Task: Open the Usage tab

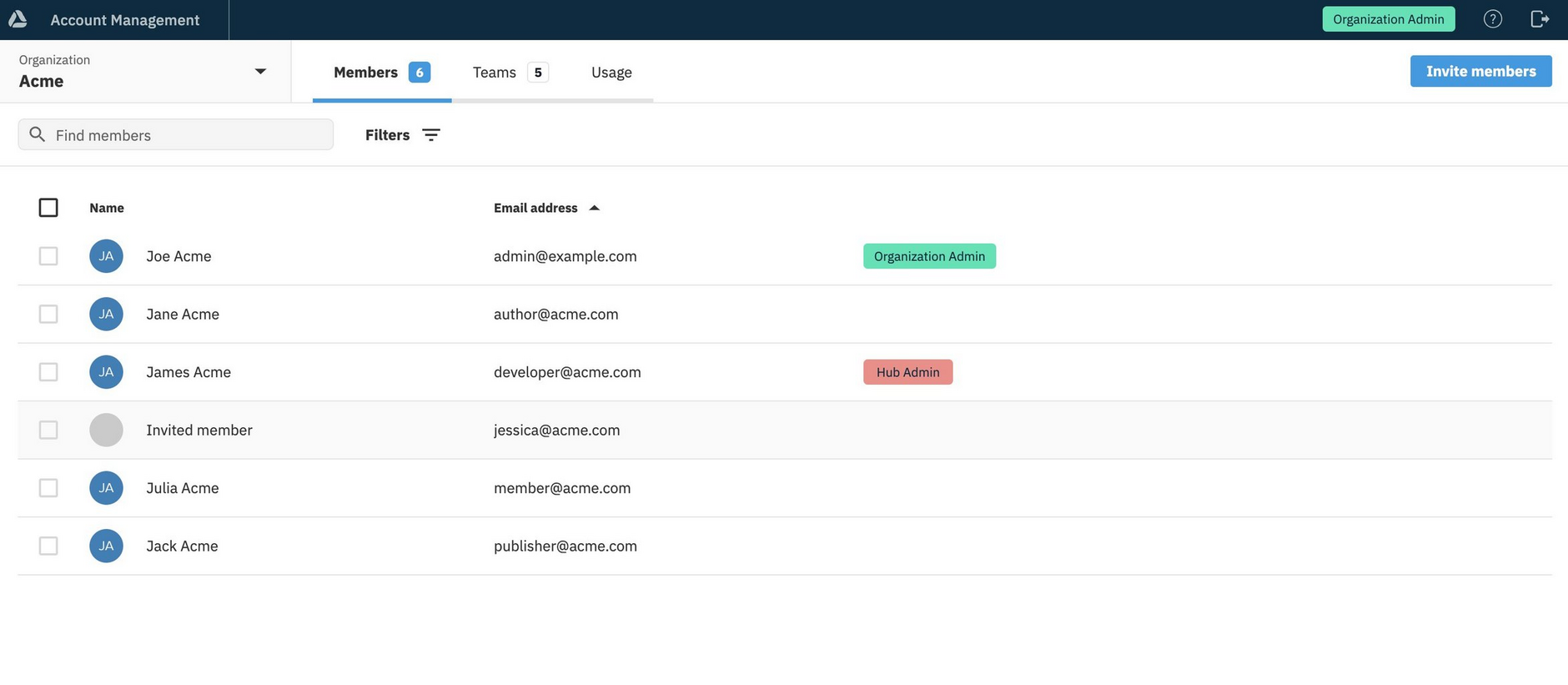Action: pos(611,73)
